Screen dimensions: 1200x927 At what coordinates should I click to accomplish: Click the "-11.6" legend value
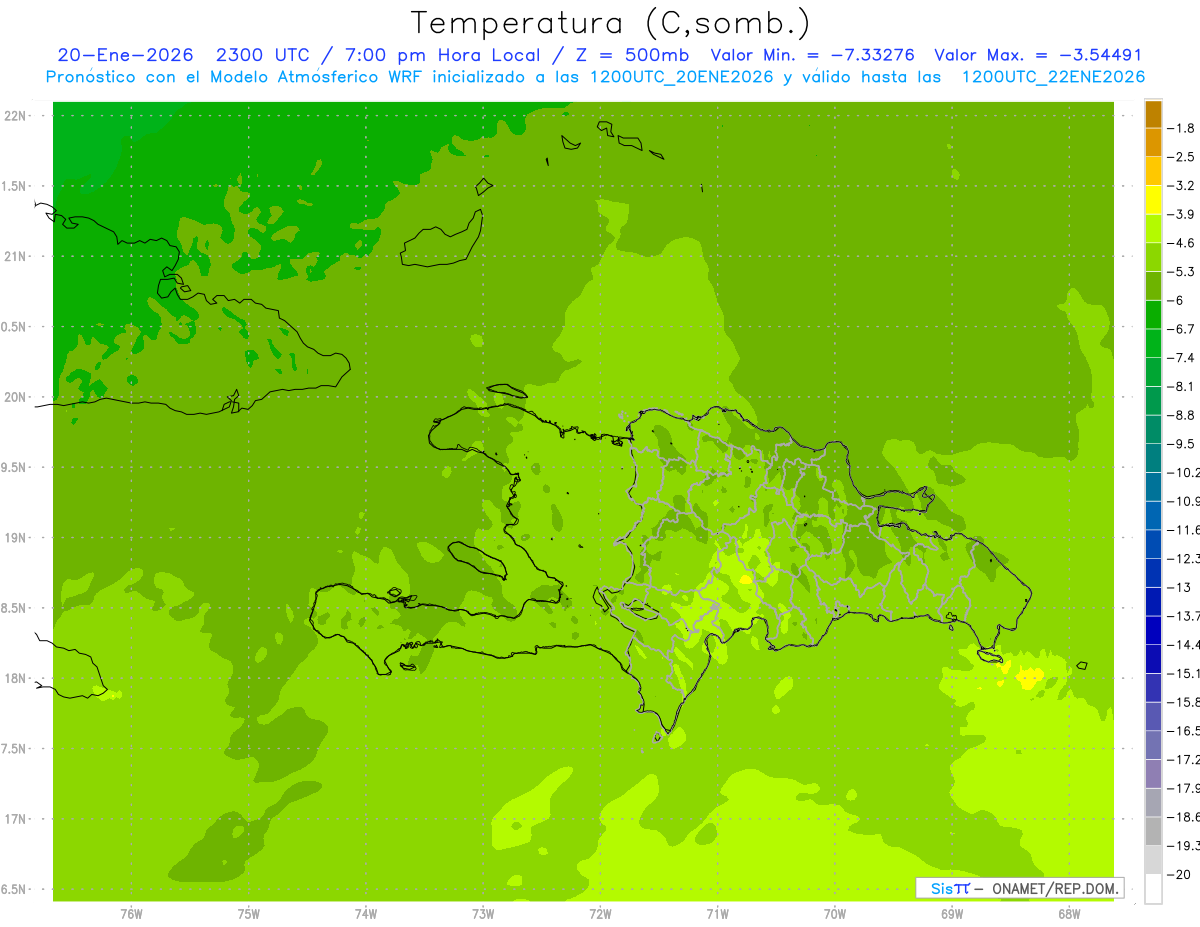[1185, 530]
